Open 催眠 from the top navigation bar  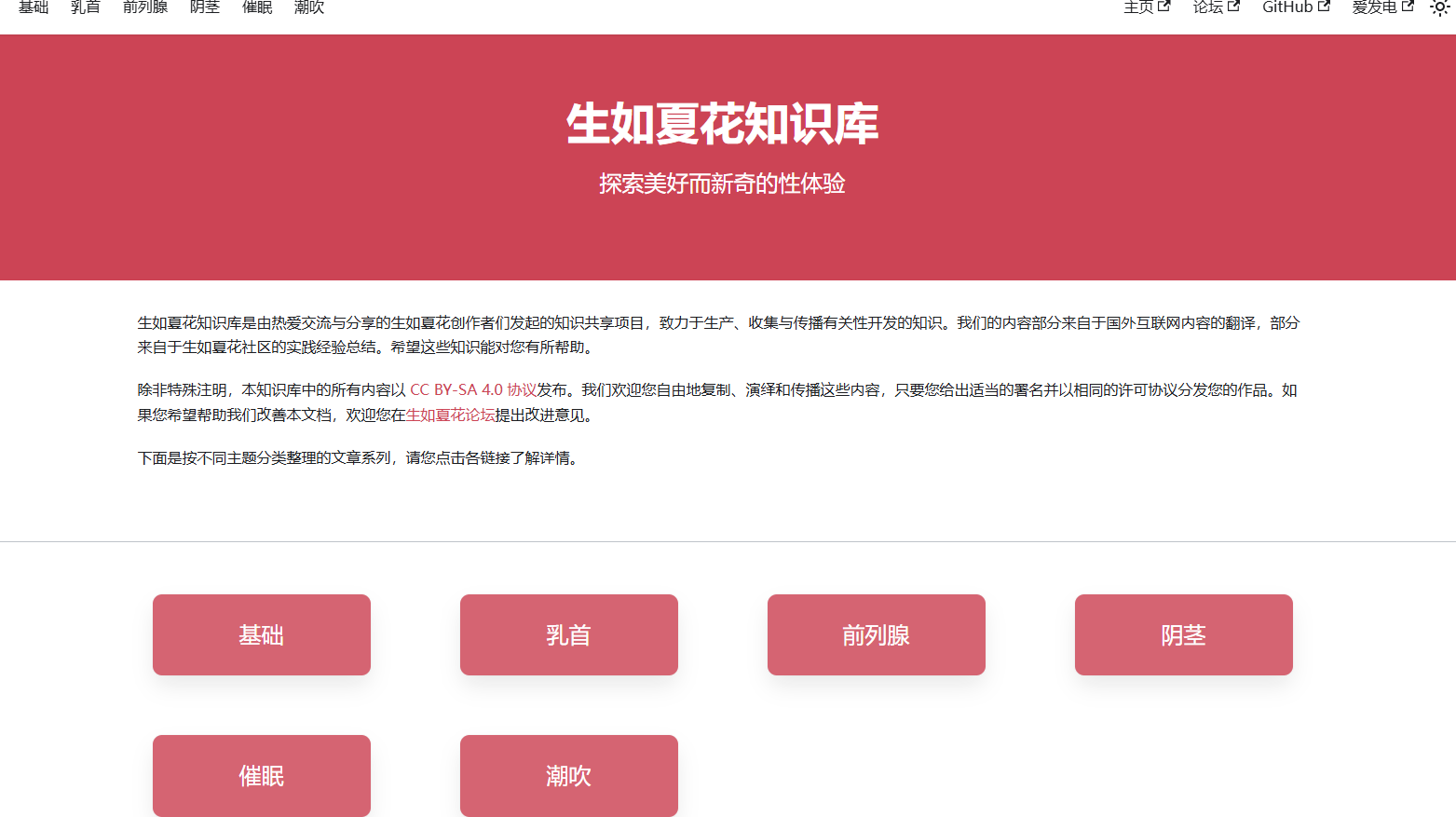257,7
